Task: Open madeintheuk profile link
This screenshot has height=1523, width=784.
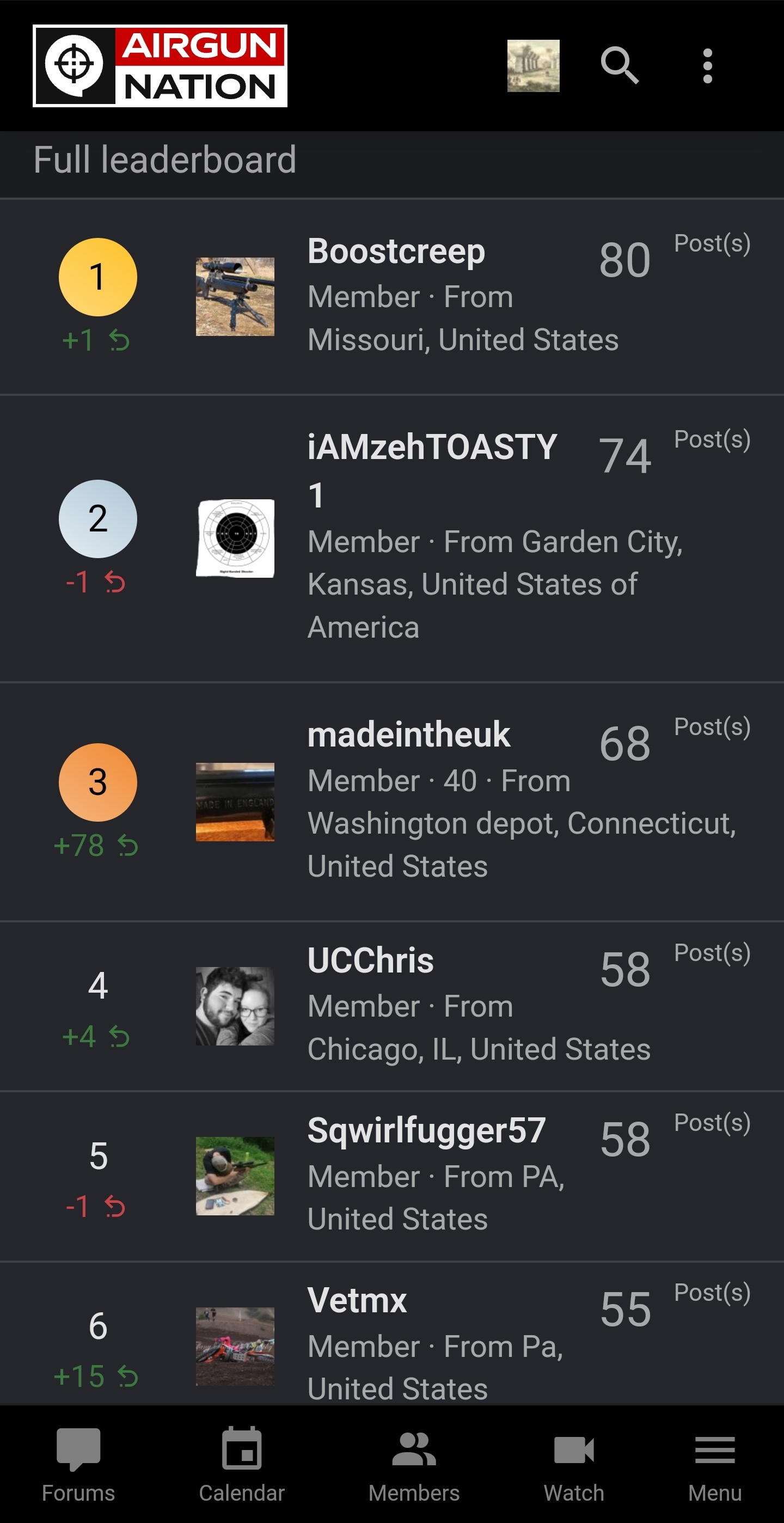Action: [x=408, y=735]
